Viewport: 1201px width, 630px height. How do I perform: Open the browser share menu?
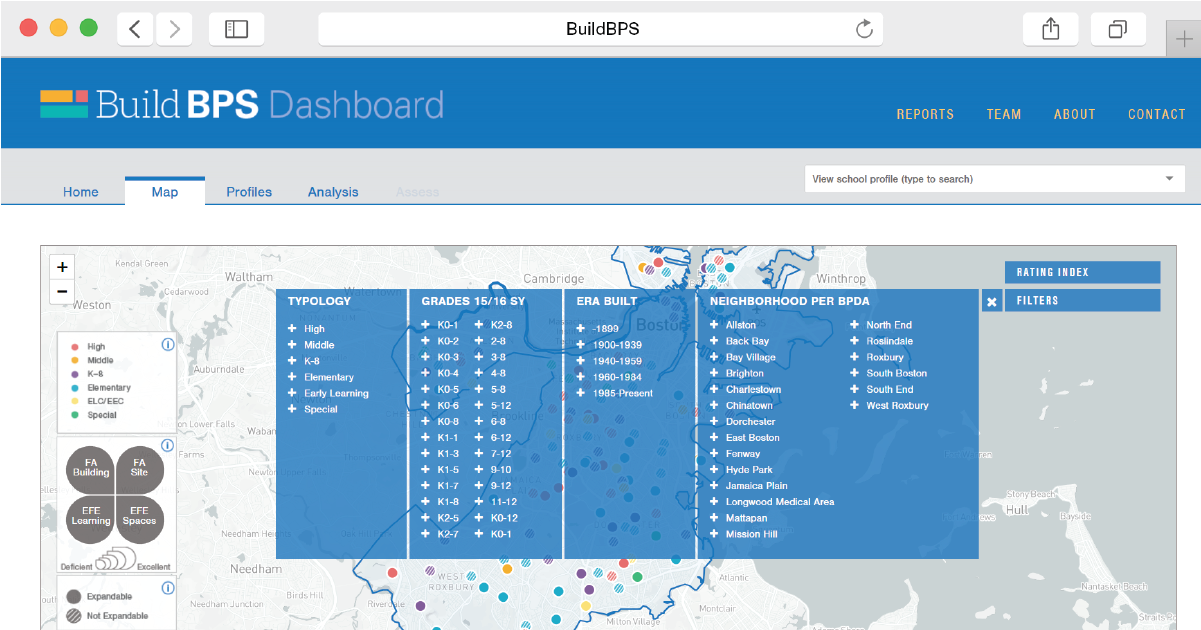(1050, 29)
